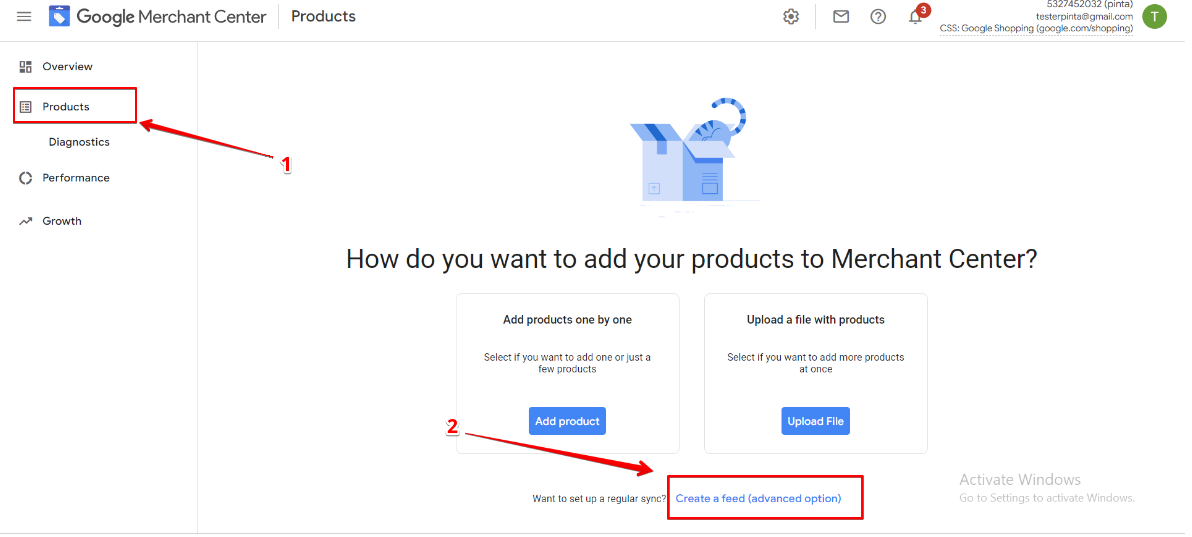Click the Add product button
Image resolution: width=1192 pixels, height=537 pixels.
coord(567,421)
